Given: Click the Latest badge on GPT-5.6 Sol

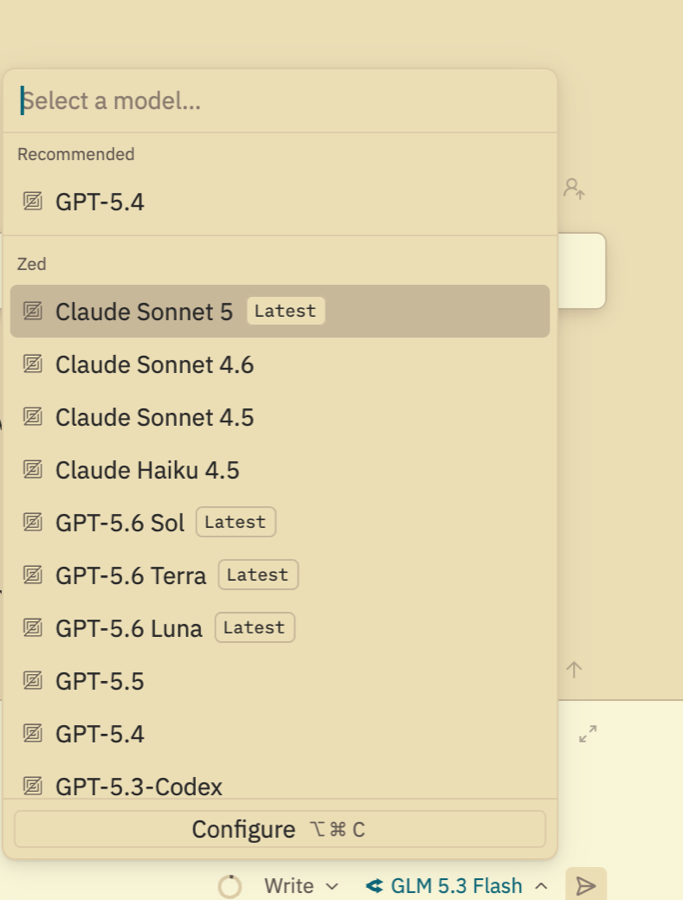Looking at the screenshot, I should click(x=235, y=522).
